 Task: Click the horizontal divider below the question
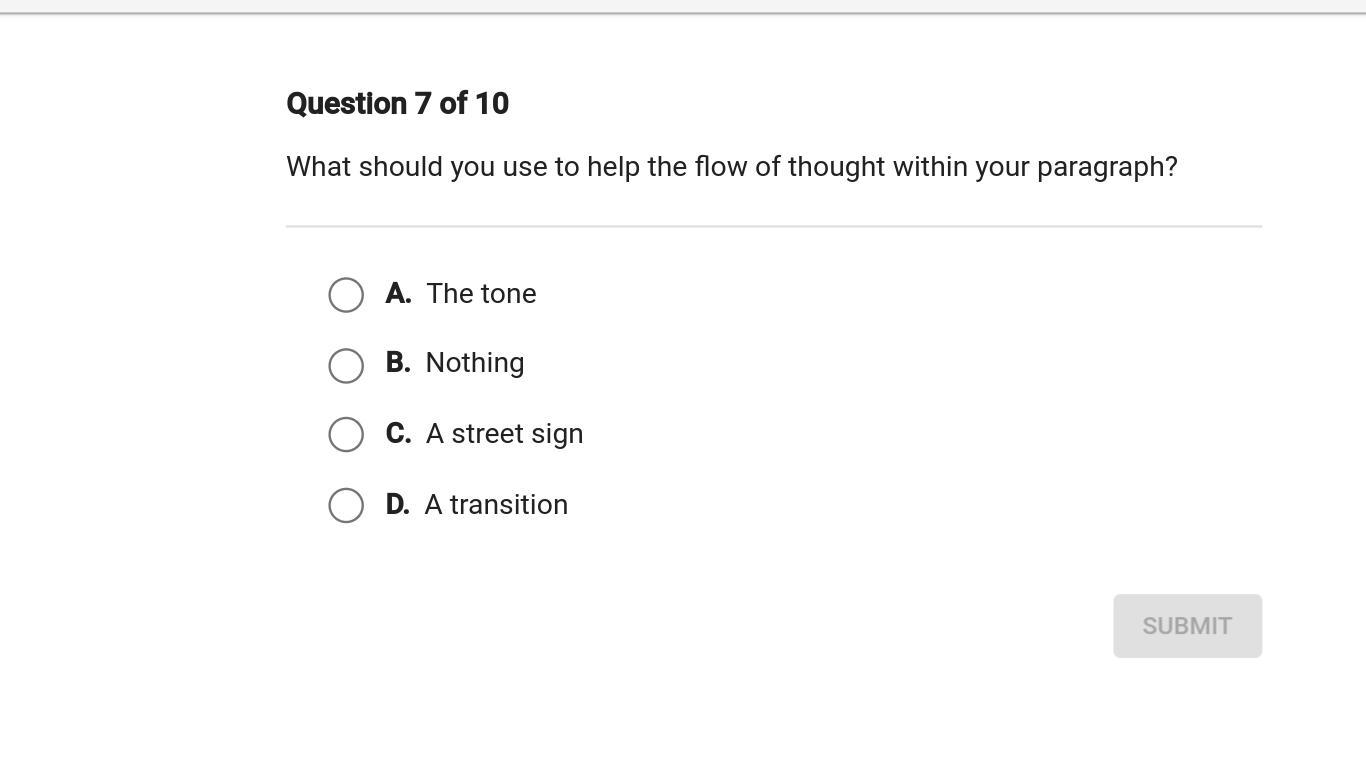(773, 226)
